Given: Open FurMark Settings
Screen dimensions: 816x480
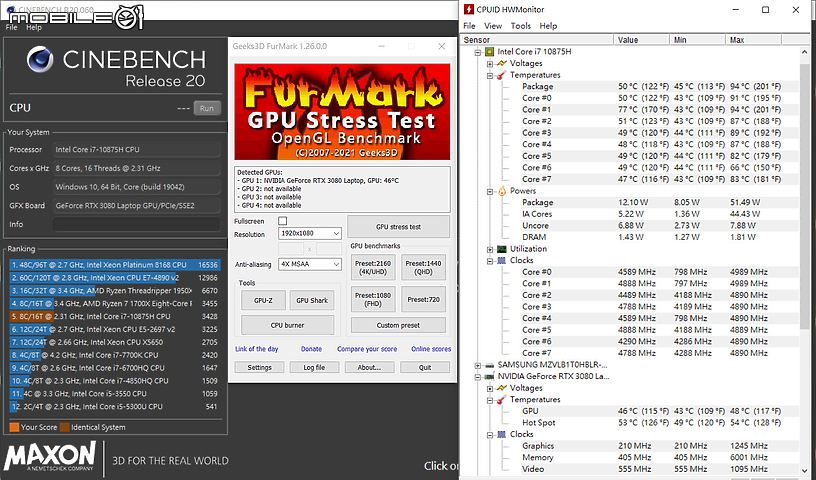Looking at the screenshot, I should pyautogui.click(x=259, y=367).
